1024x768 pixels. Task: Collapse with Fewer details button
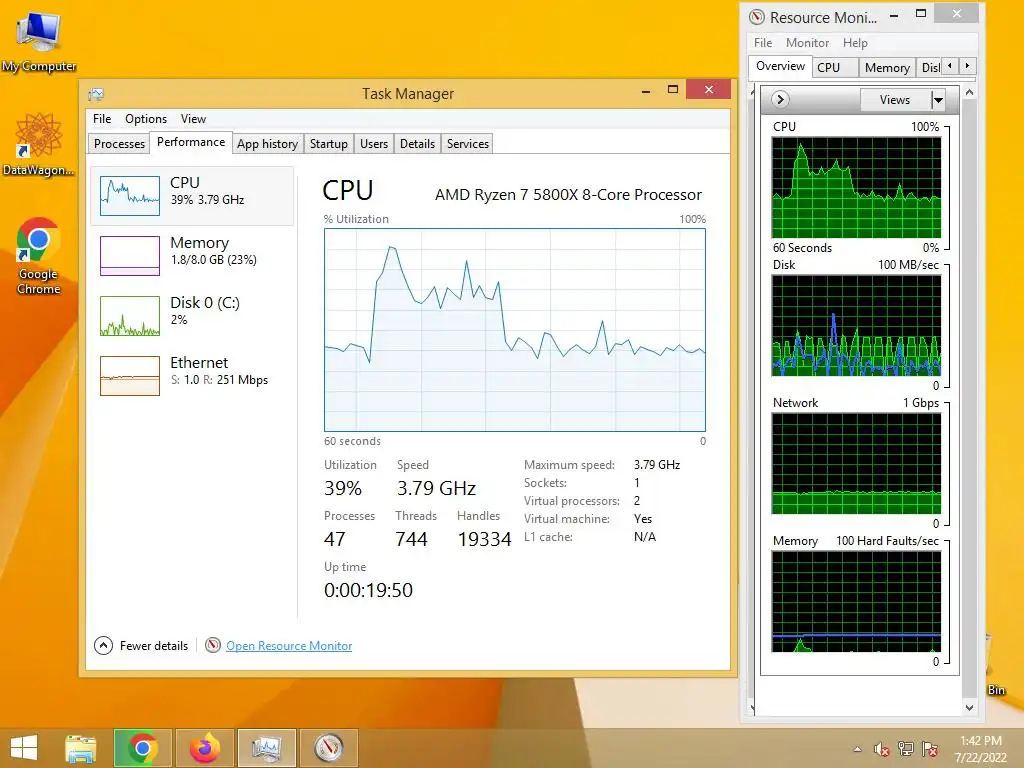(x=141, y=646)
